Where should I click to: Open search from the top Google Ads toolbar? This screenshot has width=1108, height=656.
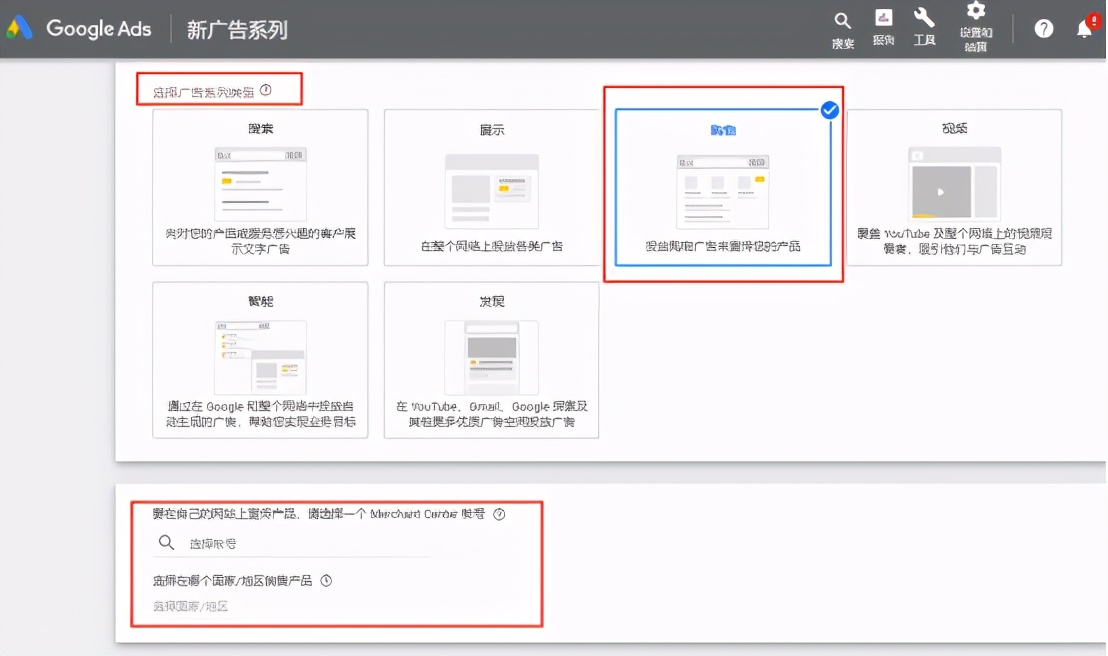tap(841, 22)
